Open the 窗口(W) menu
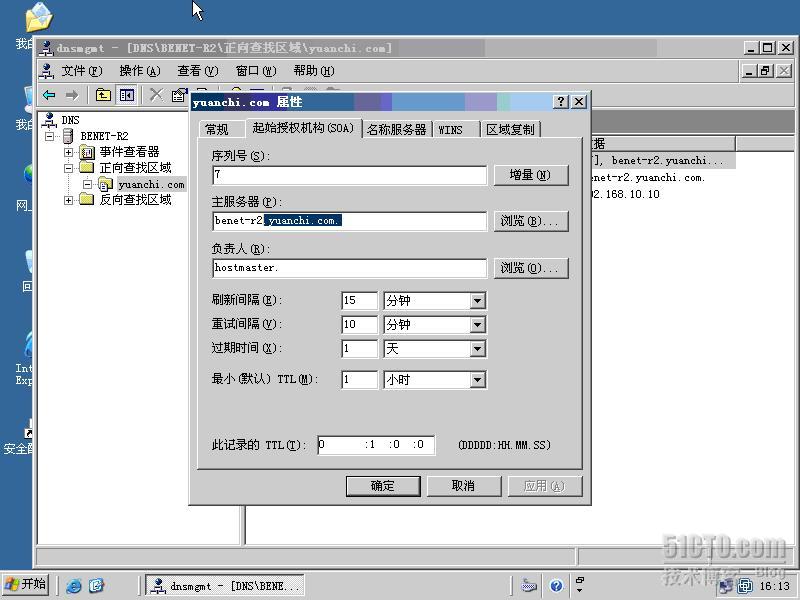 point(256,71)
